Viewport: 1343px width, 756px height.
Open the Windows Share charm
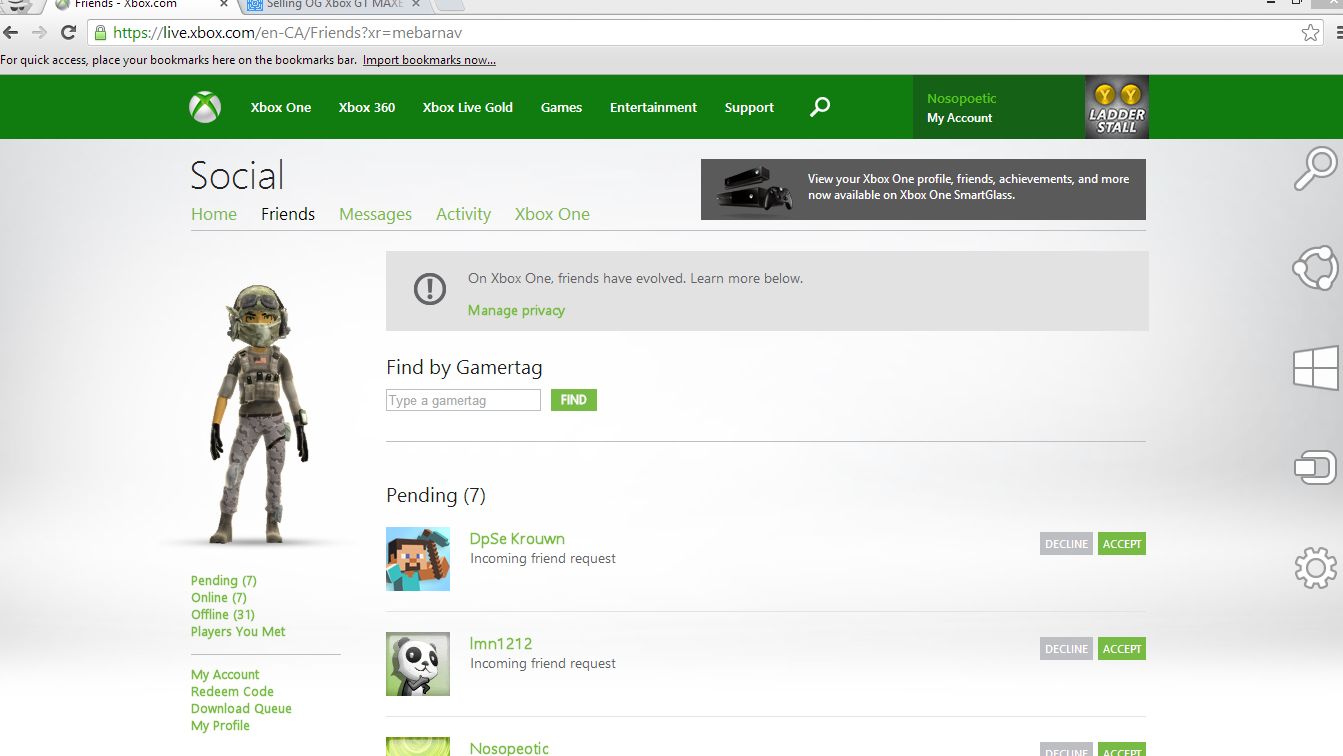(x=1315, y=268)
